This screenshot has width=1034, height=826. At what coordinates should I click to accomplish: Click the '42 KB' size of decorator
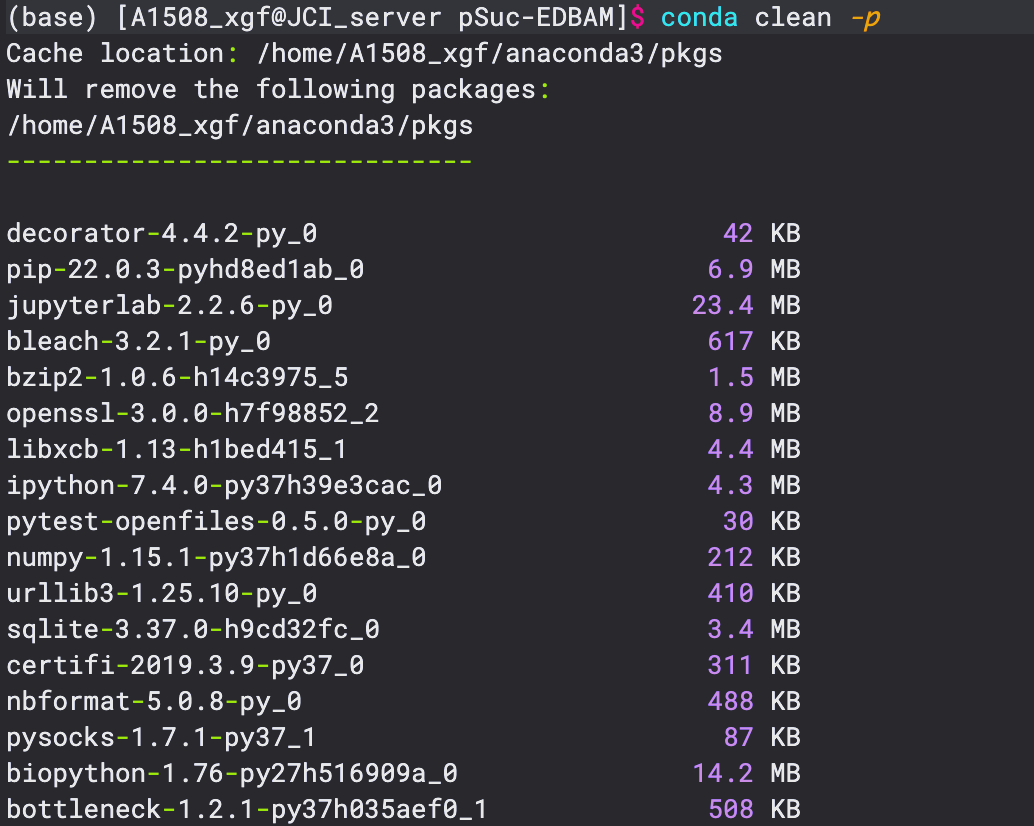(762, 233)
